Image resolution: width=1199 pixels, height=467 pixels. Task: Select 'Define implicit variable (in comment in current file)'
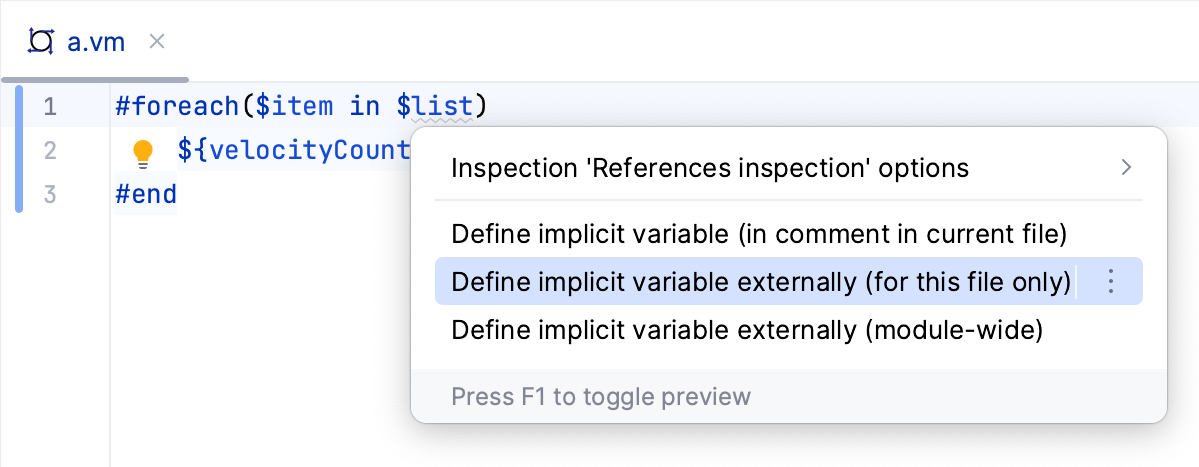pyautogui.click(x=759, y=234)
